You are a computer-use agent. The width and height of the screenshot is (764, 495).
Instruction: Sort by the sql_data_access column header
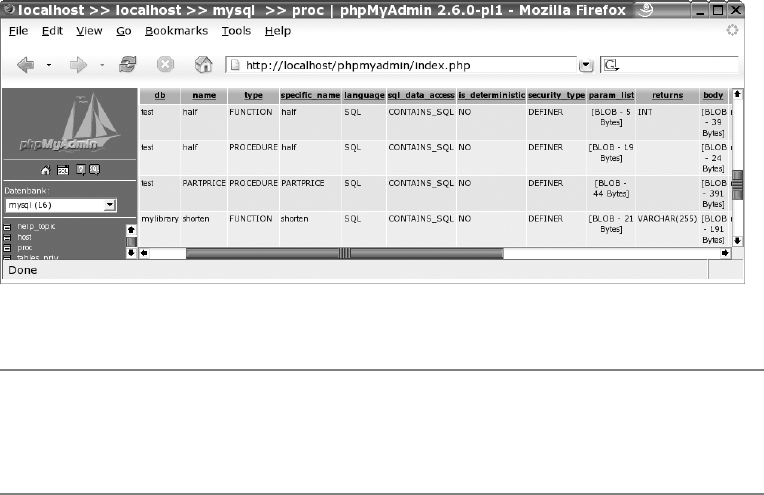pos(421,95)
